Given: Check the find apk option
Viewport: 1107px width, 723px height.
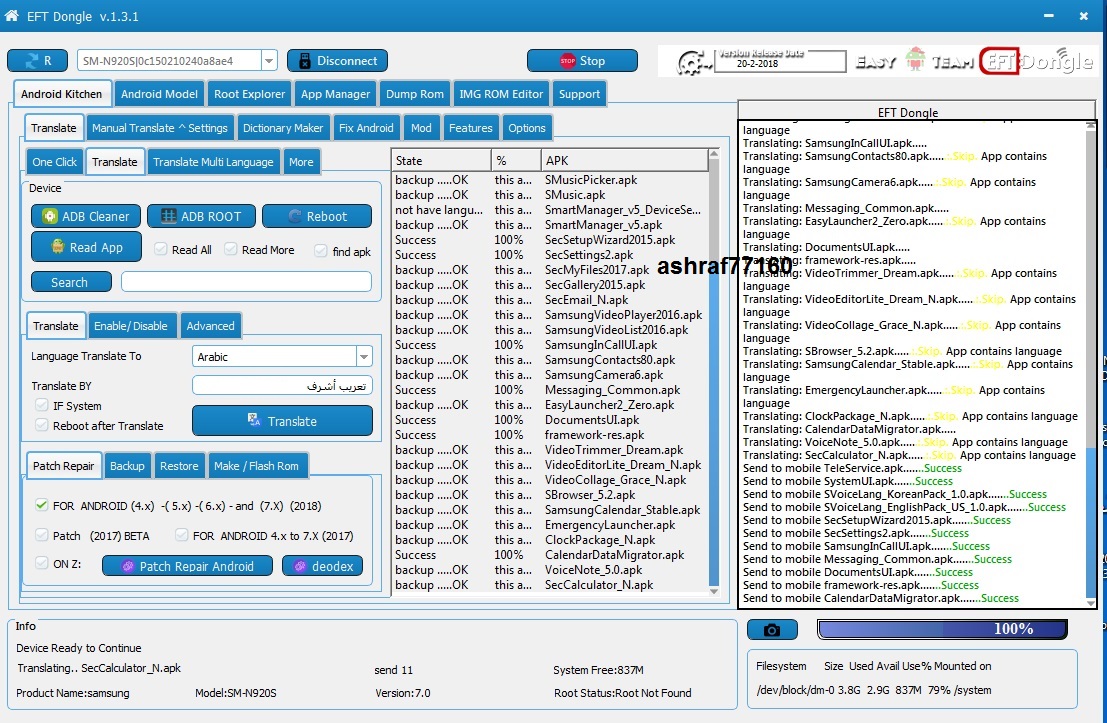Looking at the screenshot, I should pos(321,251).
